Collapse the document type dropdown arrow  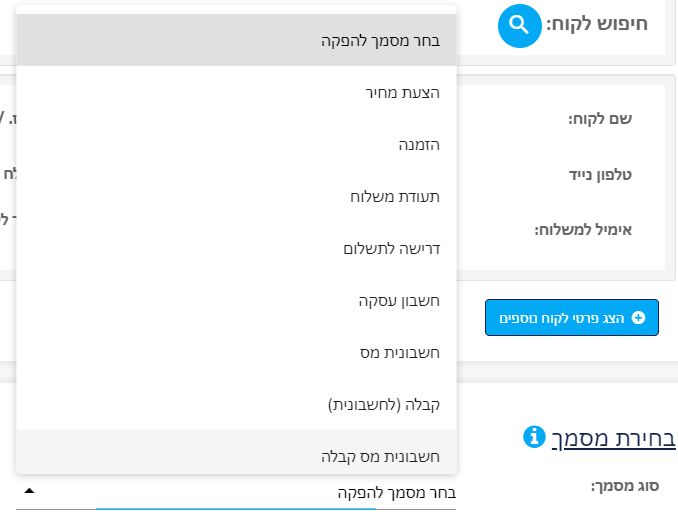[x=29, y=490]
